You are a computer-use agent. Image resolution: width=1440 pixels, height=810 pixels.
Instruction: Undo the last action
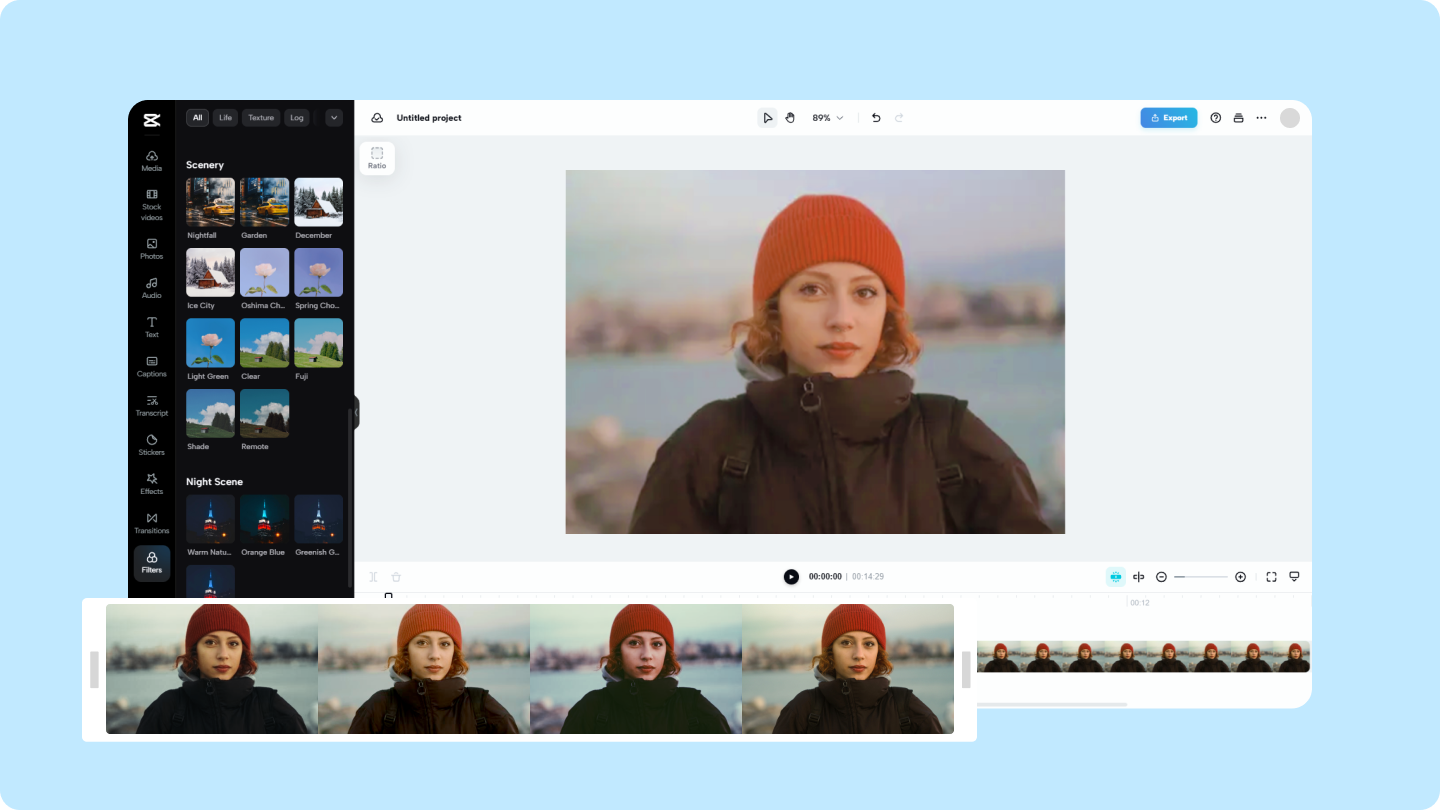click(876, 118)
